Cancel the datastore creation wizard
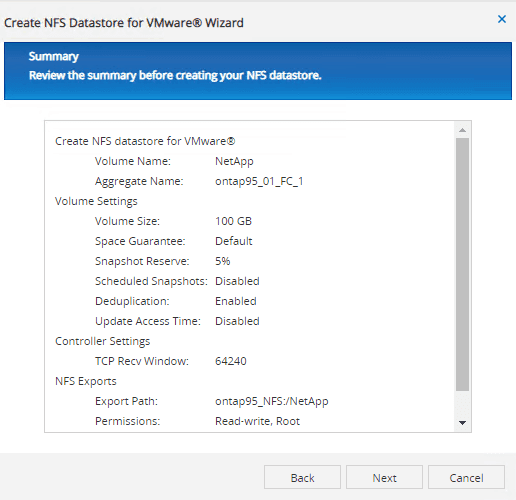 (x=466, y=477)
